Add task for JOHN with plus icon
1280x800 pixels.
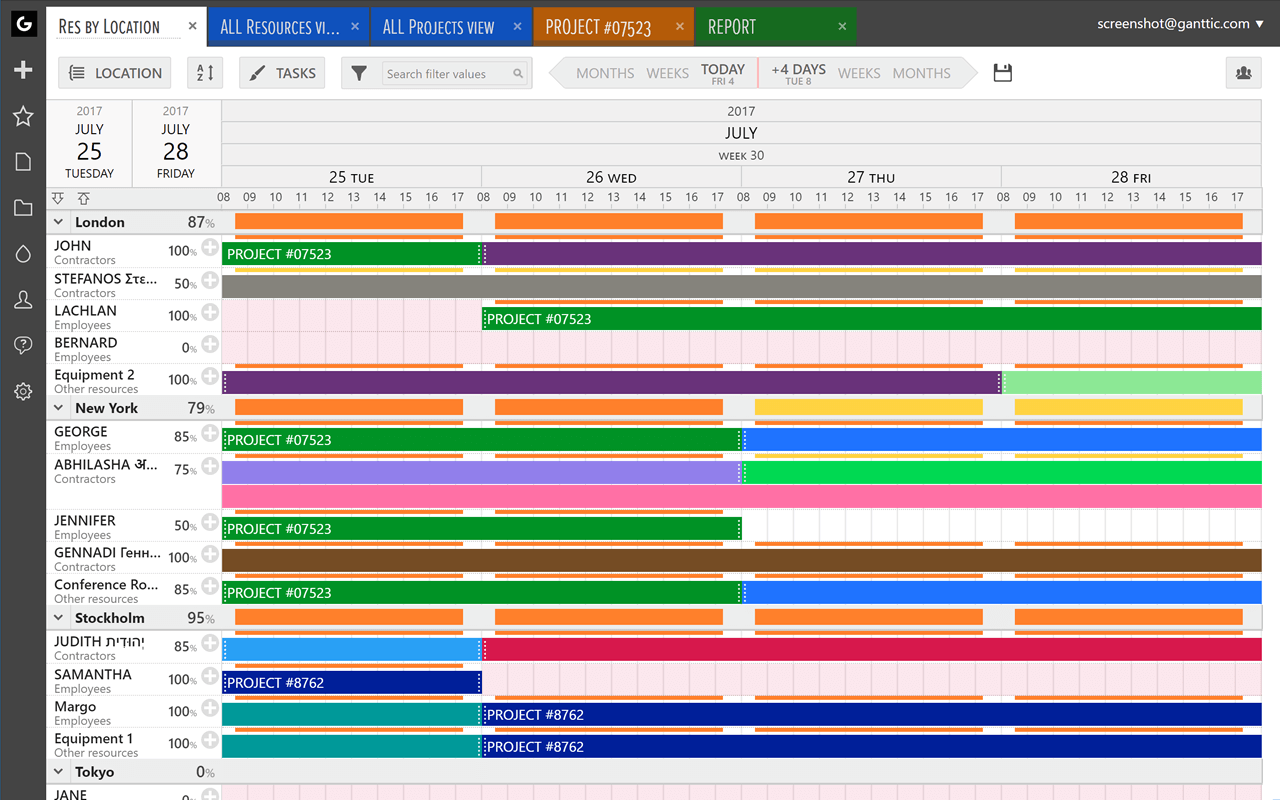pyautogui.click(x=209, y=248)
